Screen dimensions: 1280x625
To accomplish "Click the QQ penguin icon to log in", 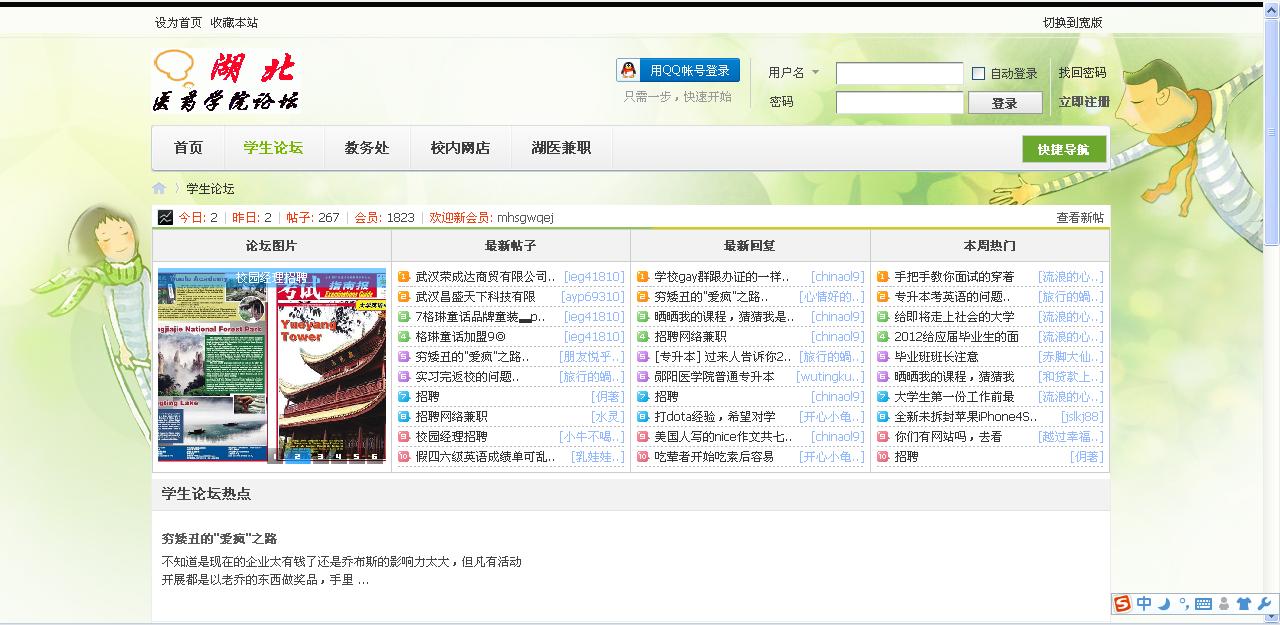I will tap(628, 70).
